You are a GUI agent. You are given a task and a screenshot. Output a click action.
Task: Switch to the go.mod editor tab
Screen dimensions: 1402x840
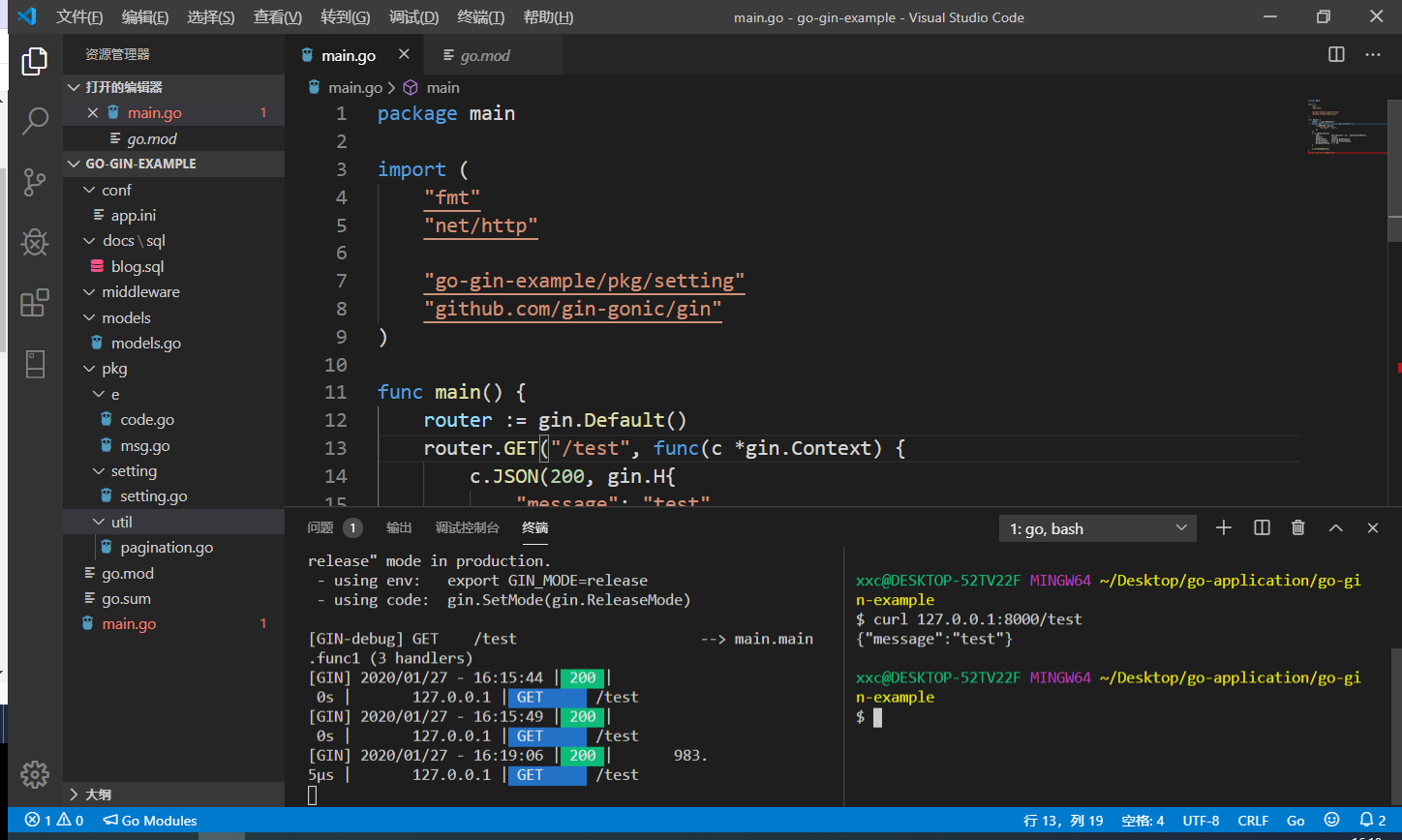pos(484,56)
